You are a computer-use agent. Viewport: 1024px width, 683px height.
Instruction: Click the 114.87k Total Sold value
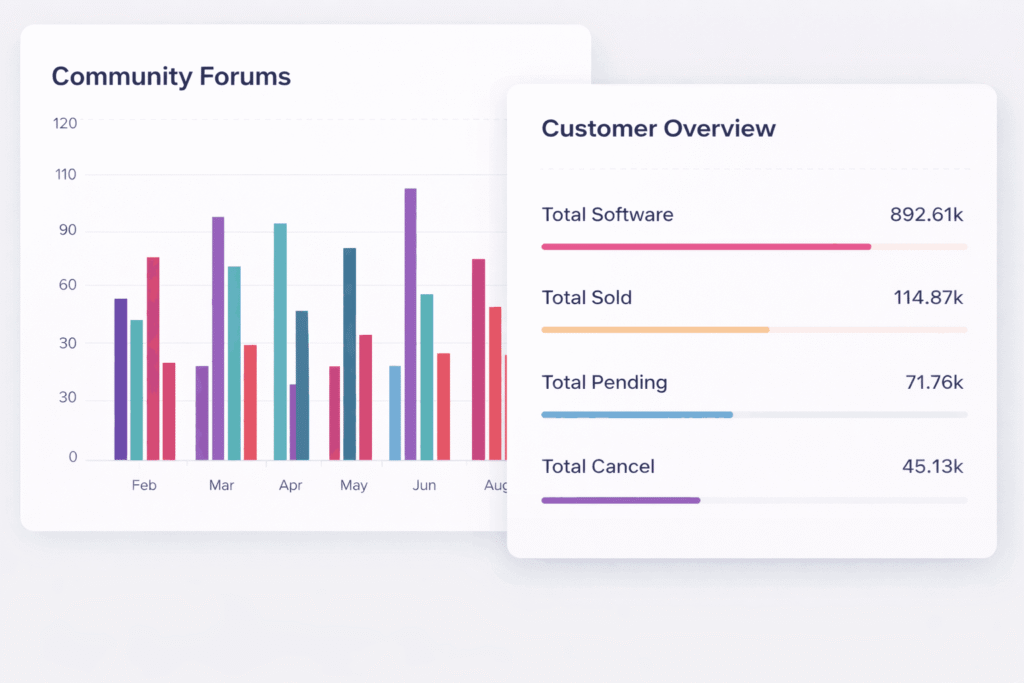(x=927, y=297)
